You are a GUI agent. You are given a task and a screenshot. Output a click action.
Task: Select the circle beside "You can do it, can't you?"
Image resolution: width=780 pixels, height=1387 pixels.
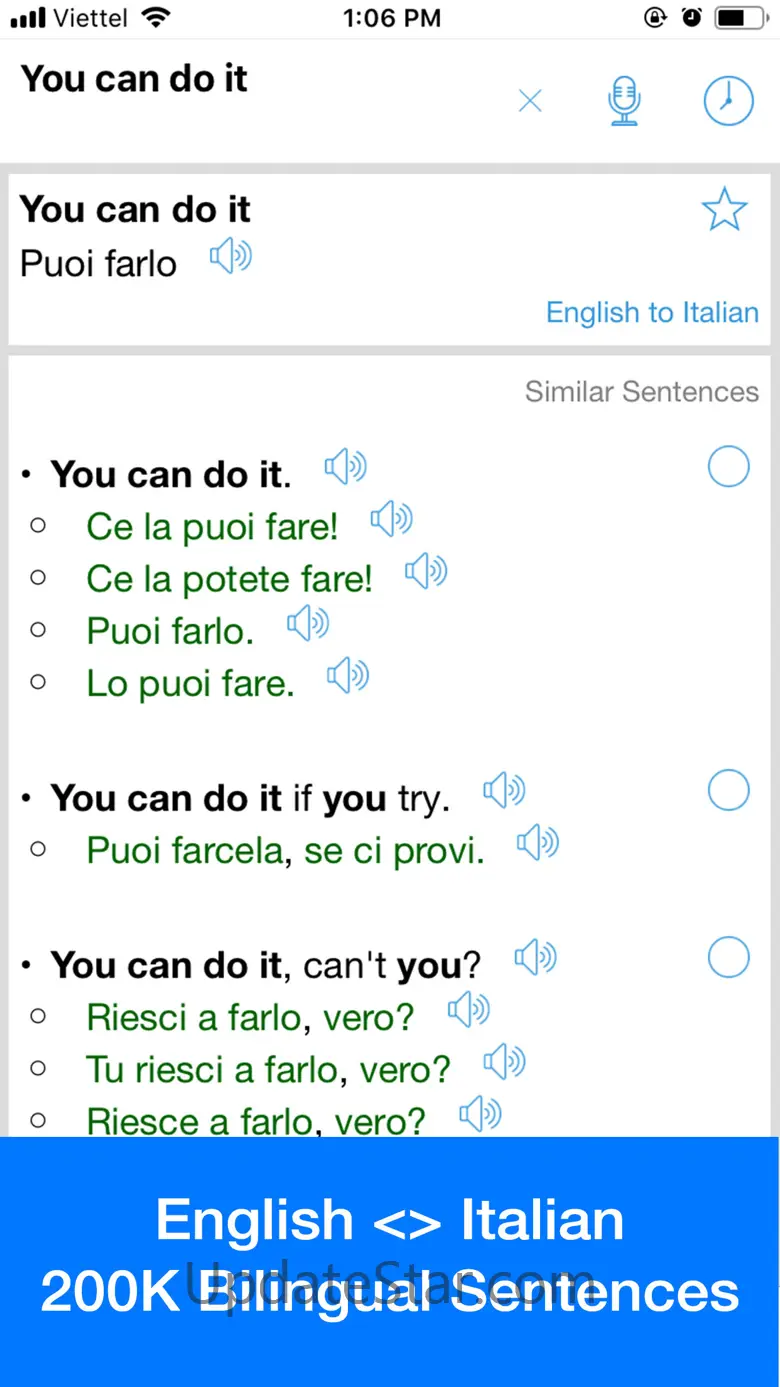728,957
